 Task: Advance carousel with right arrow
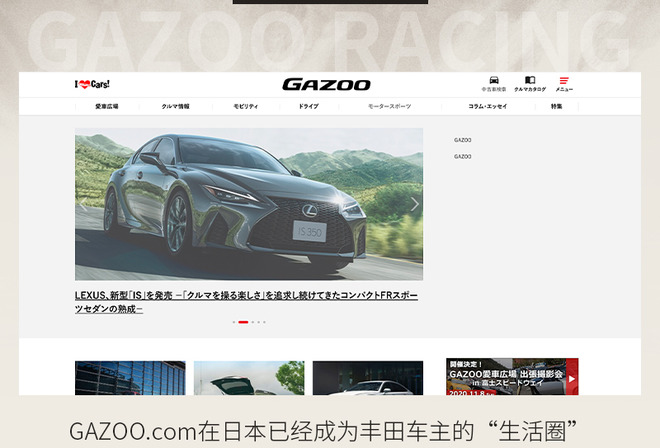[415, 204]
